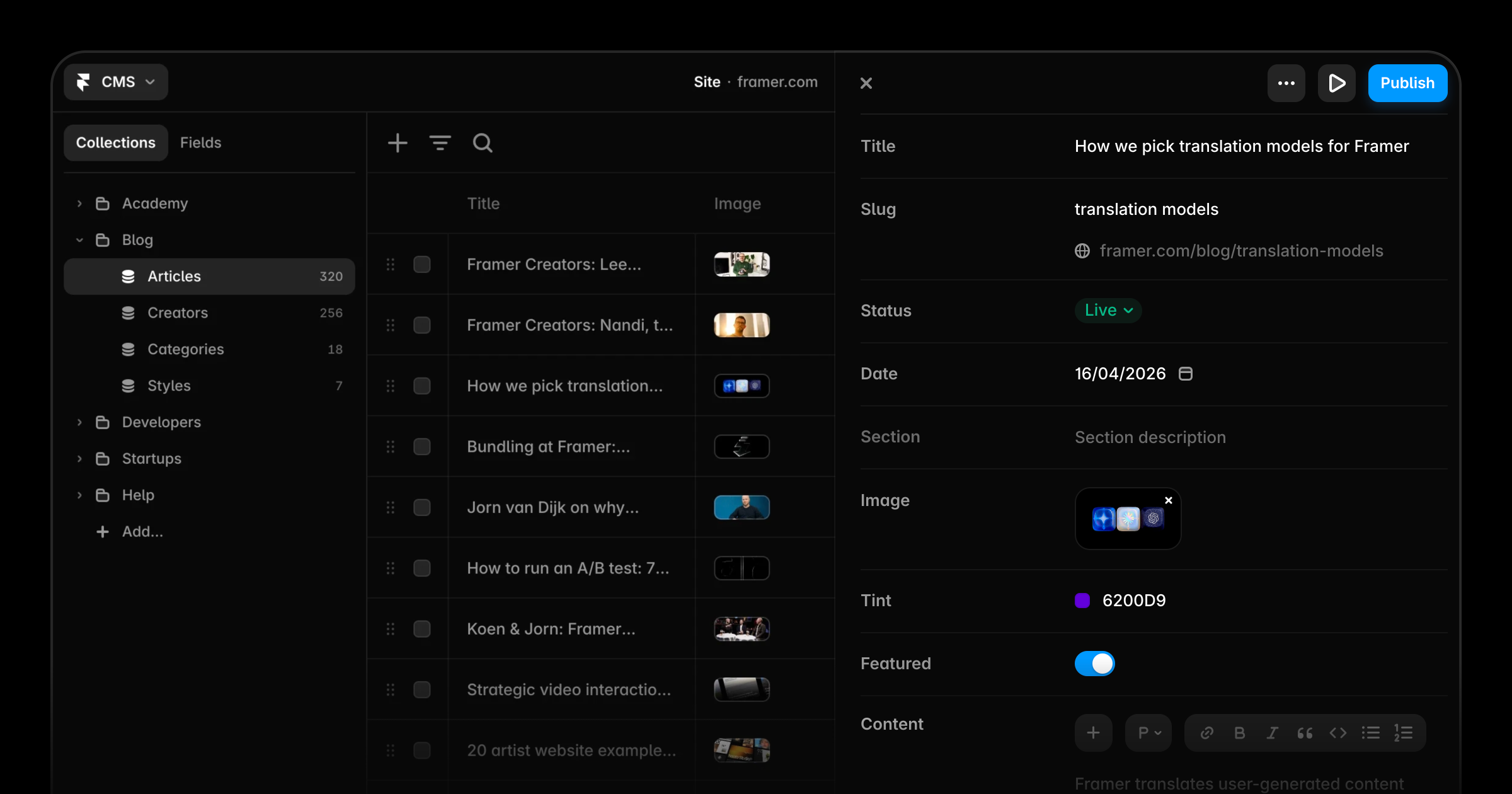Click the plus button in Content toolbar
The height and width of the screenshot is (794, 1512).
click(x=1094, y=733)
